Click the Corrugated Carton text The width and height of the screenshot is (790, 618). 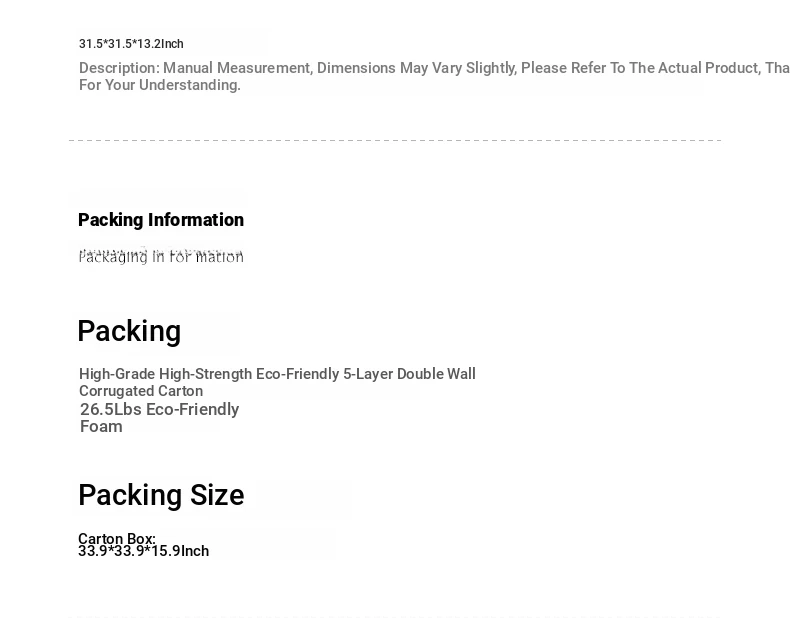pos(141,391)
